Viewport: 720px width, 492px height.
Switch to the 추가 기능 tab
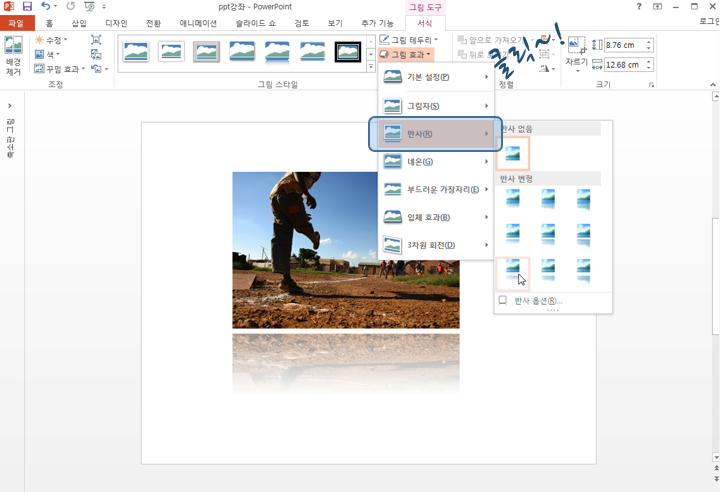pyautogui.click(x=377, y=23)
